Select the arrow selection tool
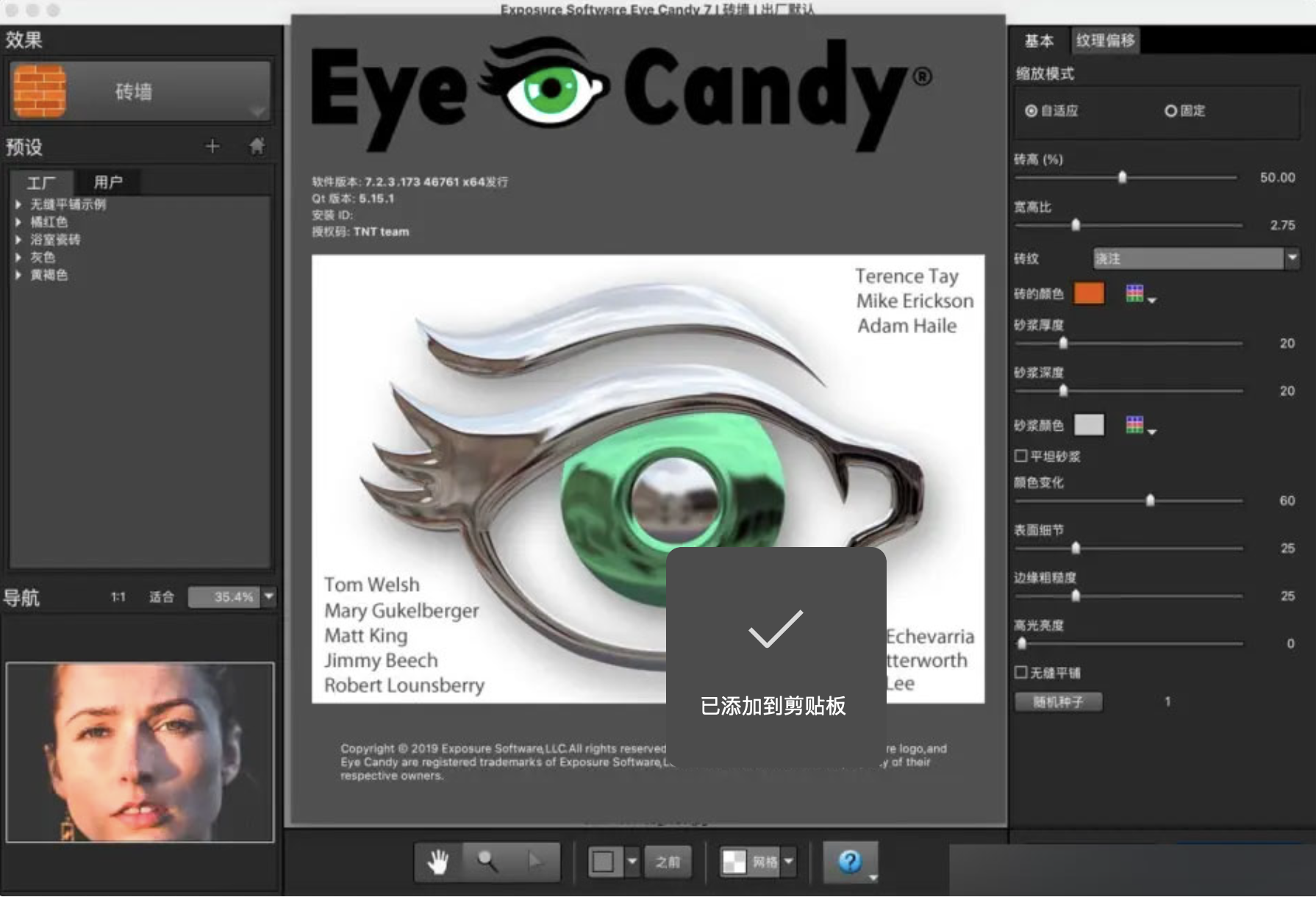Screen dimensions: 1316x897 (x=535, y=862)
